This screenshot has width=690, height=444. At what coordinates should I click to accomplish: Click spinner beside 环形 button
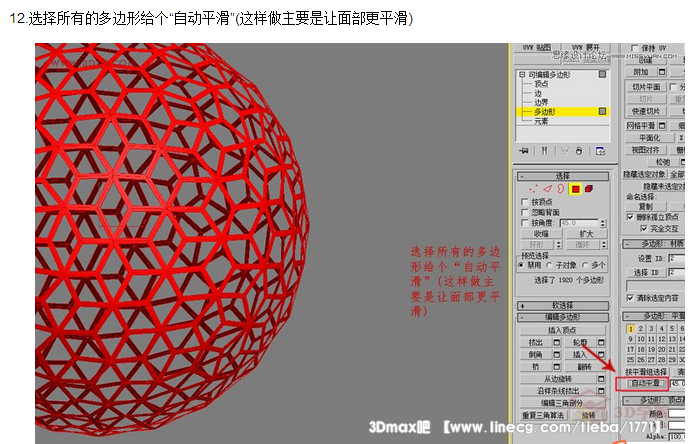click(x=559, y=245)
